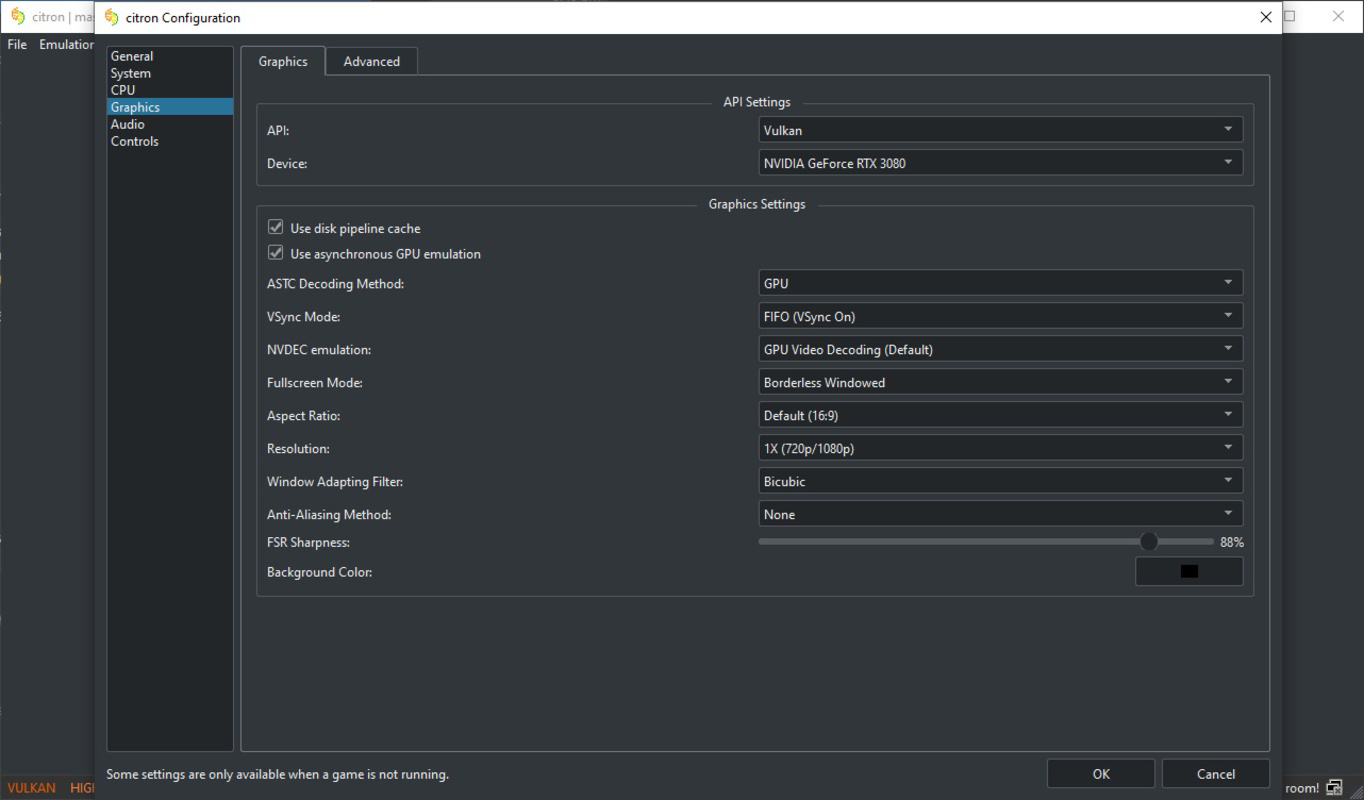Click the citron logo in the Configuration title bar
This screenshot has height=800, width=1364.
tap(111, 17)
